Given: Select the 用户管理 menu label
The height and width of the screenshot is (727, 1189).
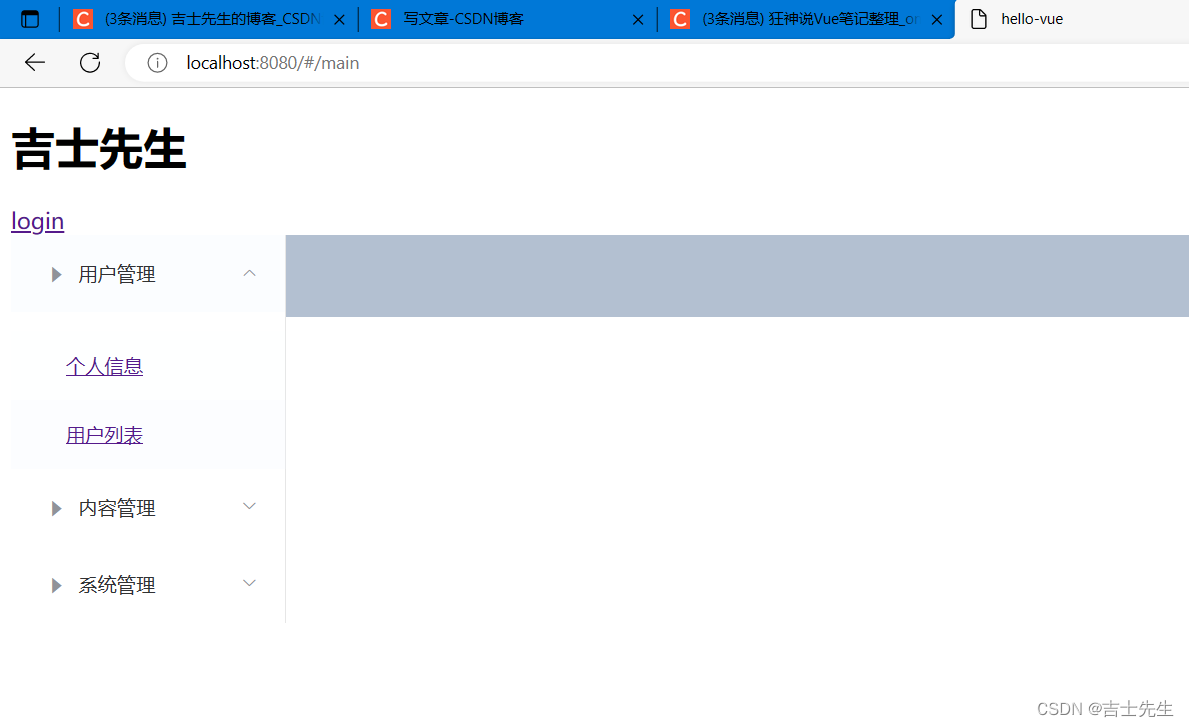Looking at the screenshot, I should [117, 274].
